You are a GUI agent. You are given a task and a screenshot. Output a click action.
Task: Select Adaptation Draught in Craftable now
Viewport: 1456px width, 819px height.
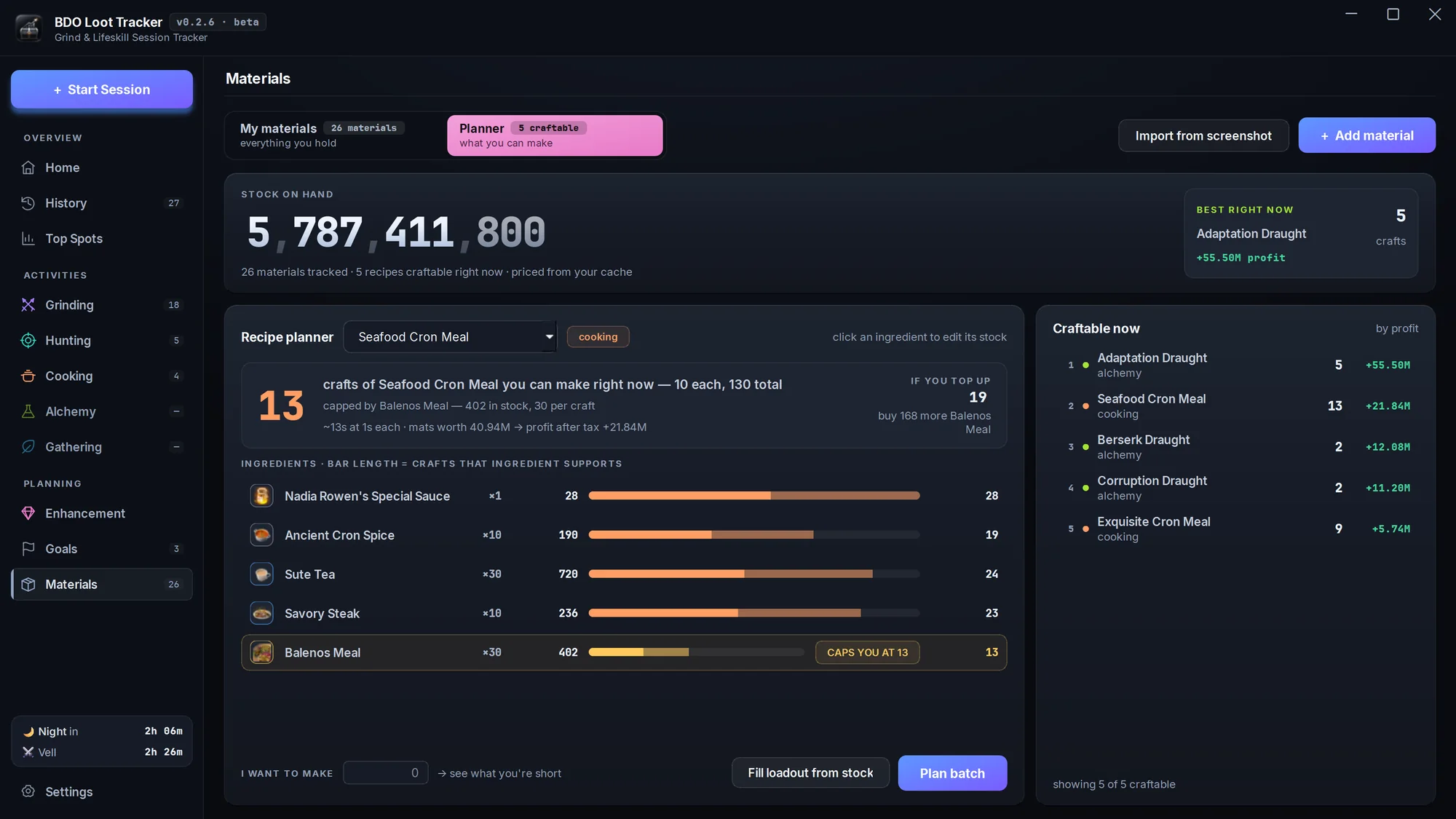click(1235, 365)
